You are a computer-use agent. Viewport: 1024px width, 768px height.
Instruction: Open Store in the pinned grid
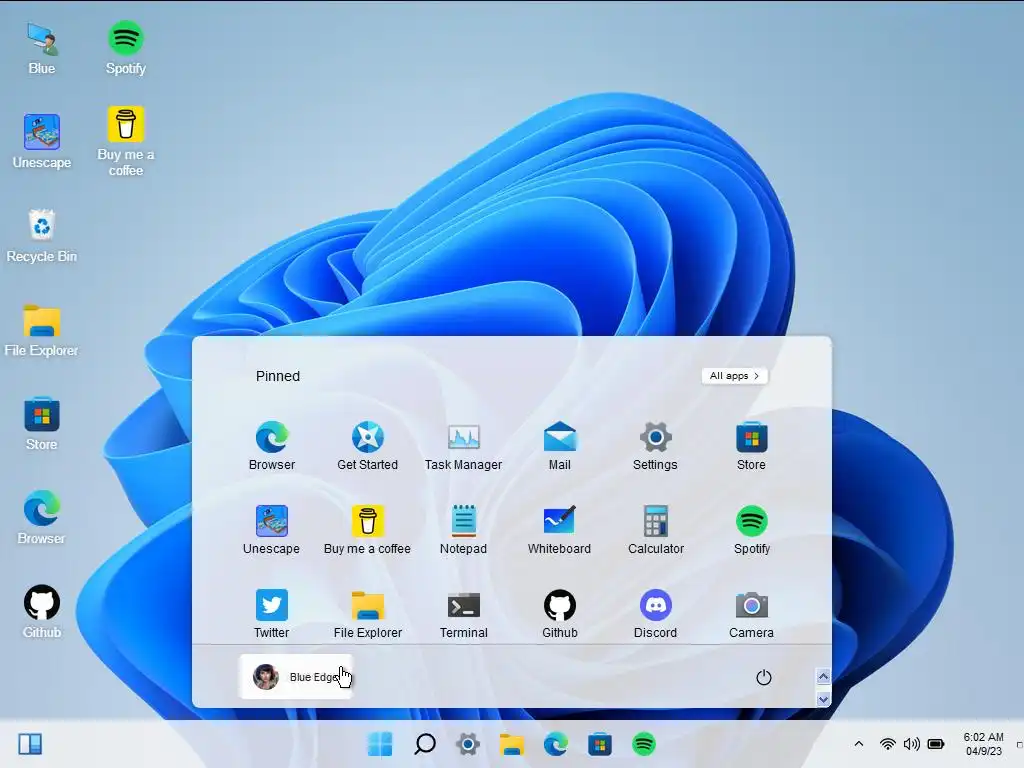coord(751,446)
